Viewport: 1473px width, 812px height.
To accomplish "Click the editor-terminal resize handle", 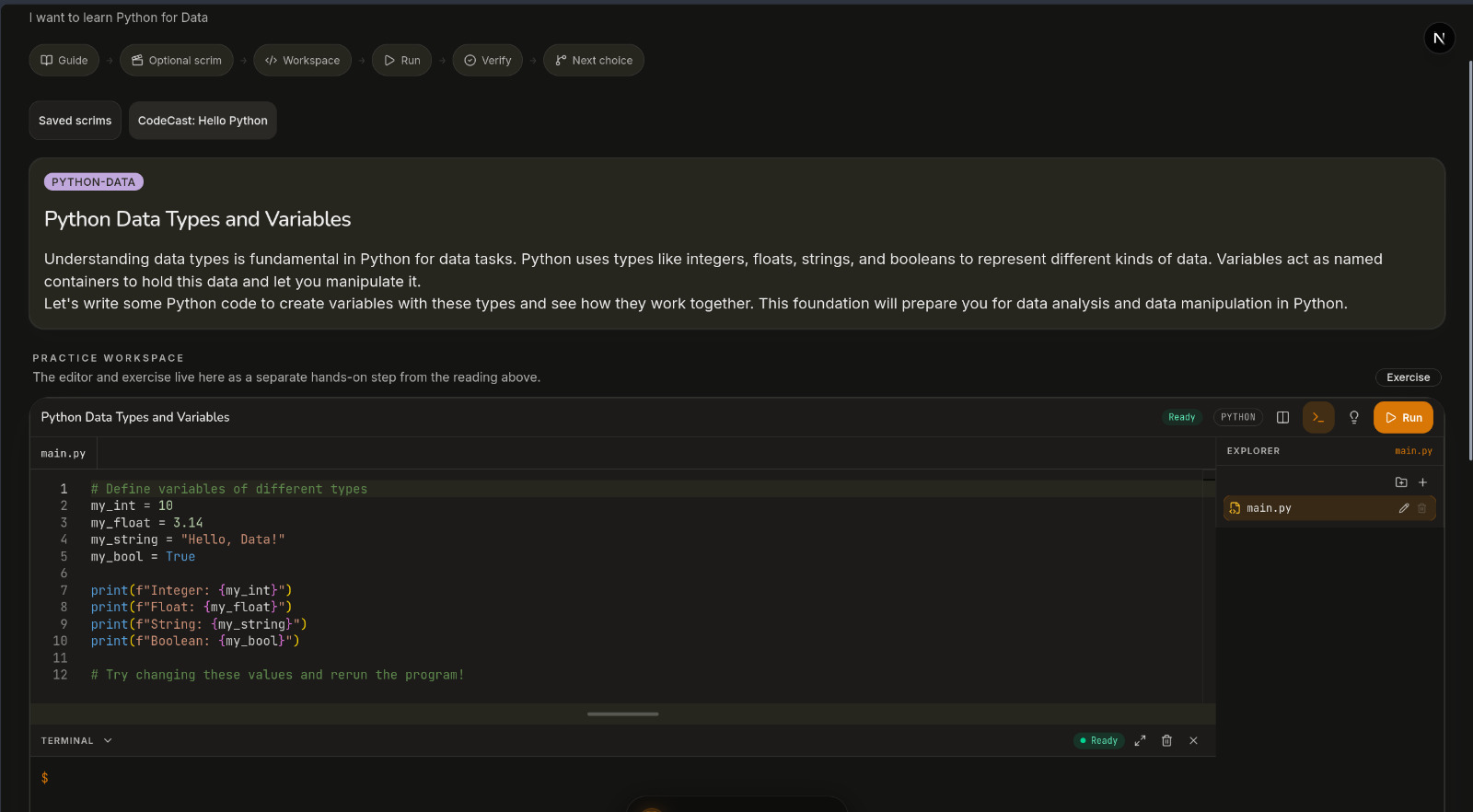I will [x=623, y=714].
